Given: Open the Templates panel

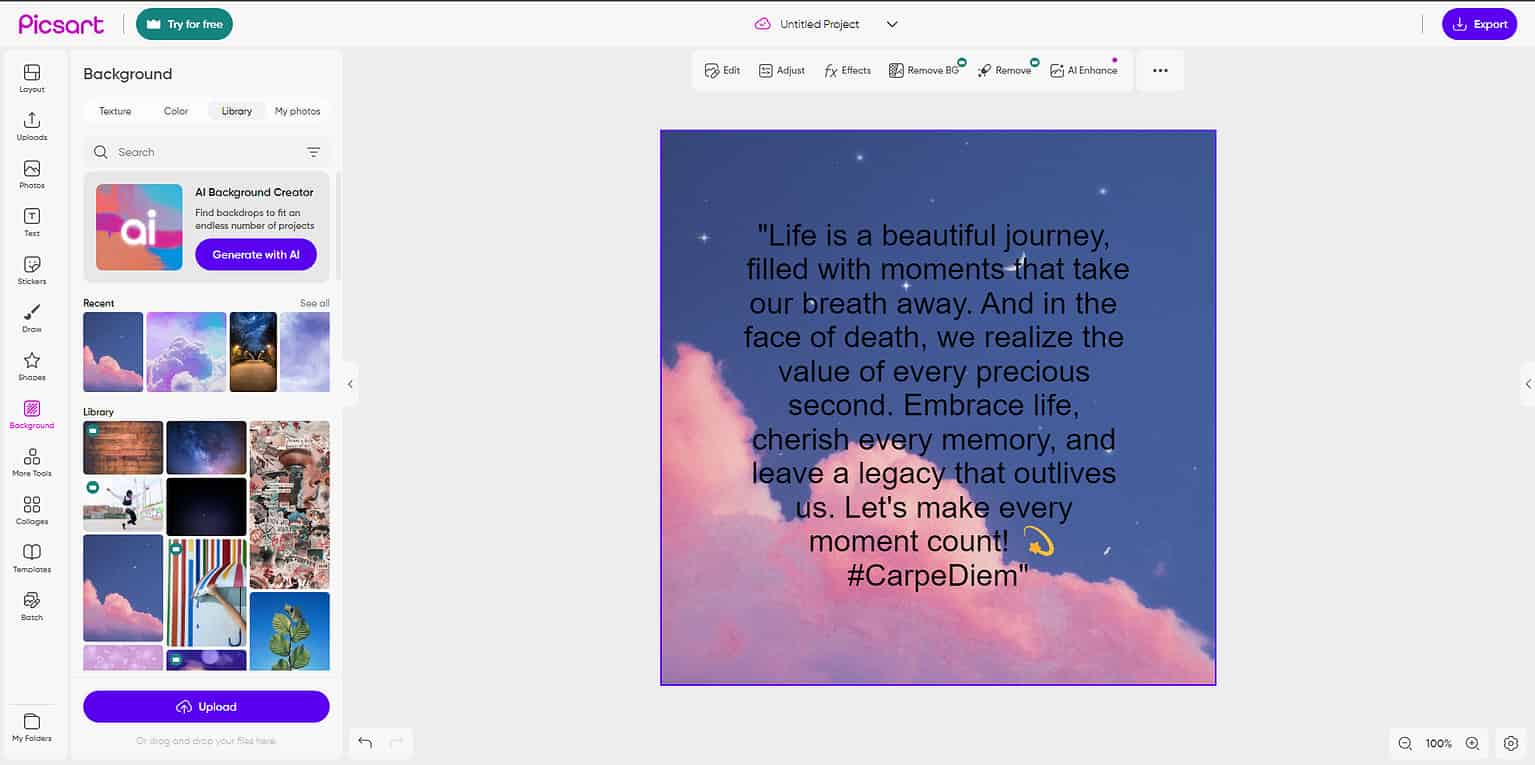Looking at the screenshot, I should (x=31, y=558).
